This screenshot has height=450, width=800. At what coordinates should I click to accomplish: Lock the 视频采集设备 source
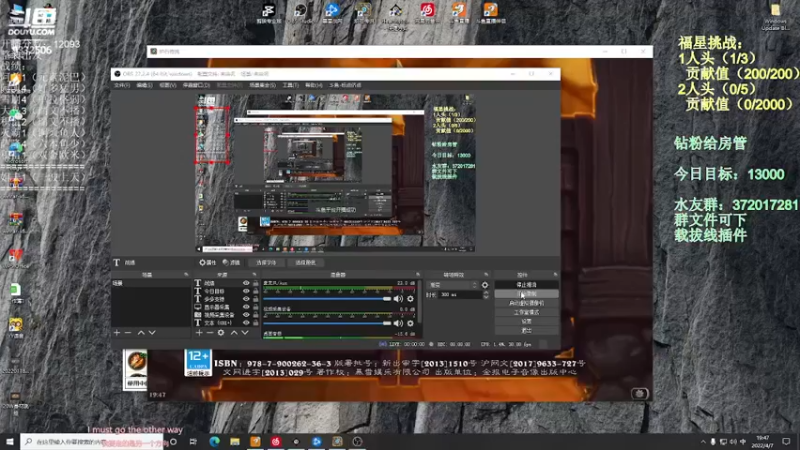click(256, 315)
